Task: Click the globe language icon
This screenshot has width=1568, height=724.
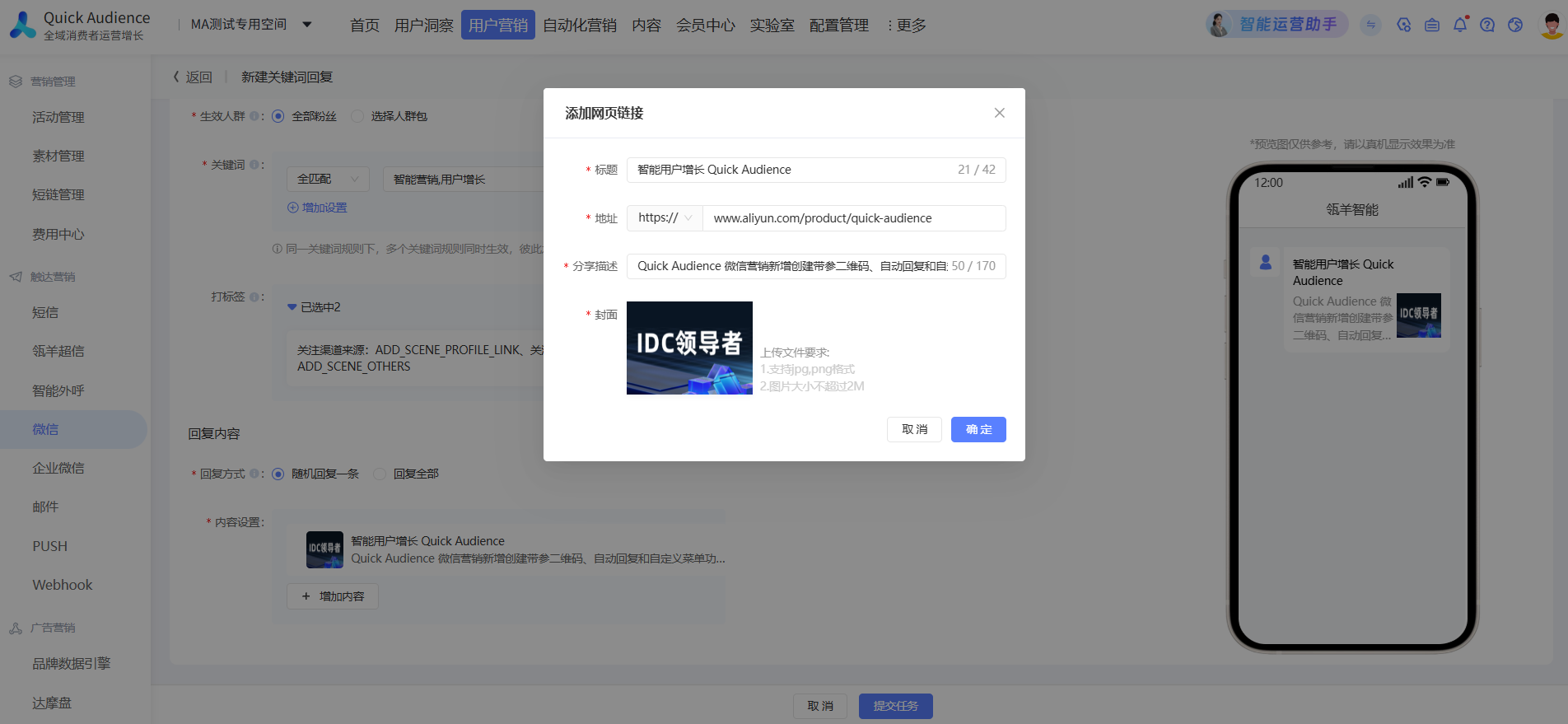Action: point(1515,25)
